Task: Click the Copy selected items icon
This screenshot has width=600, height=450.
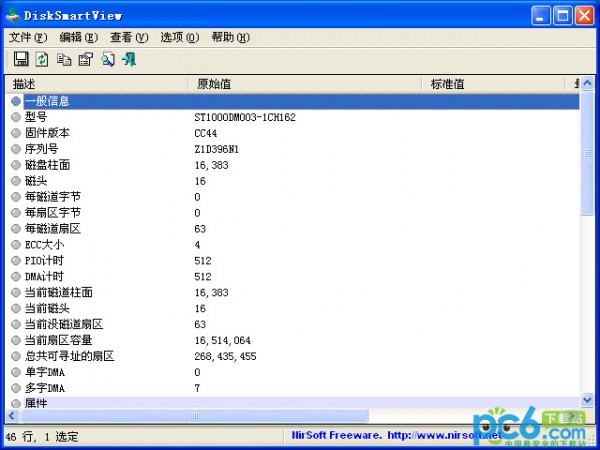Action: [64, 60]
